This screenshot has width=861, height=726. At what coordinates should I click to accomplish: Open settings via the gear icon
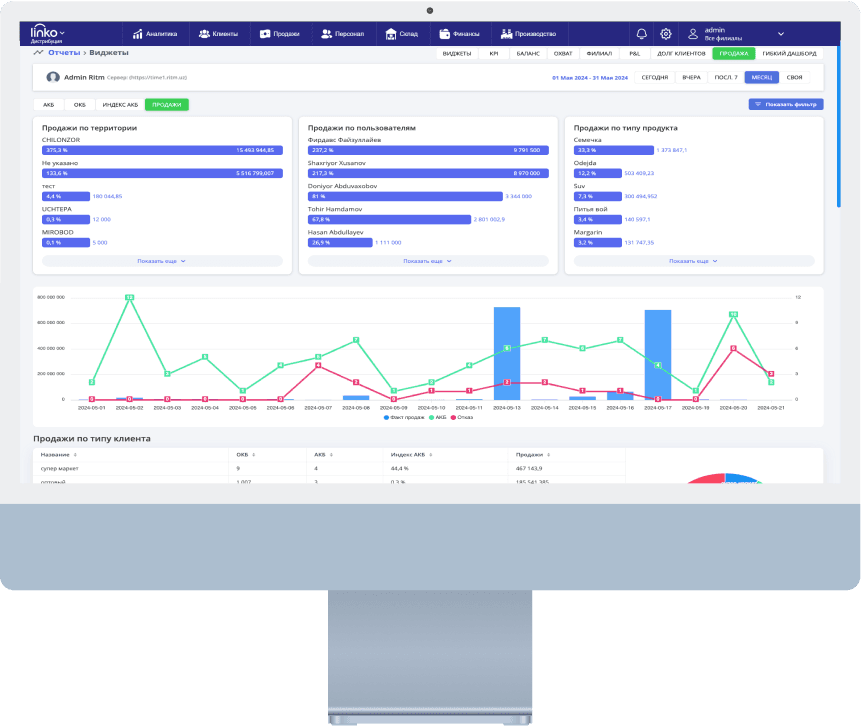[666, 33]
